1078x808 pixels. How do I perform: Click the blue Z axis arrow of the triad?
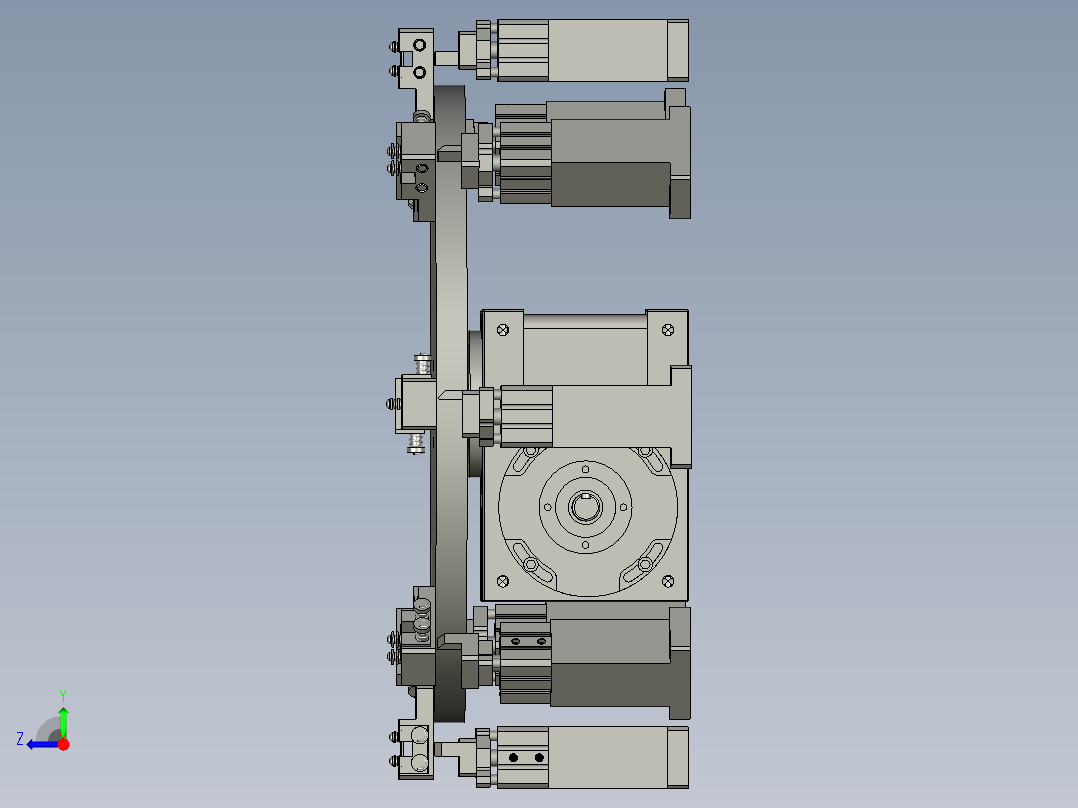[43, 745]
